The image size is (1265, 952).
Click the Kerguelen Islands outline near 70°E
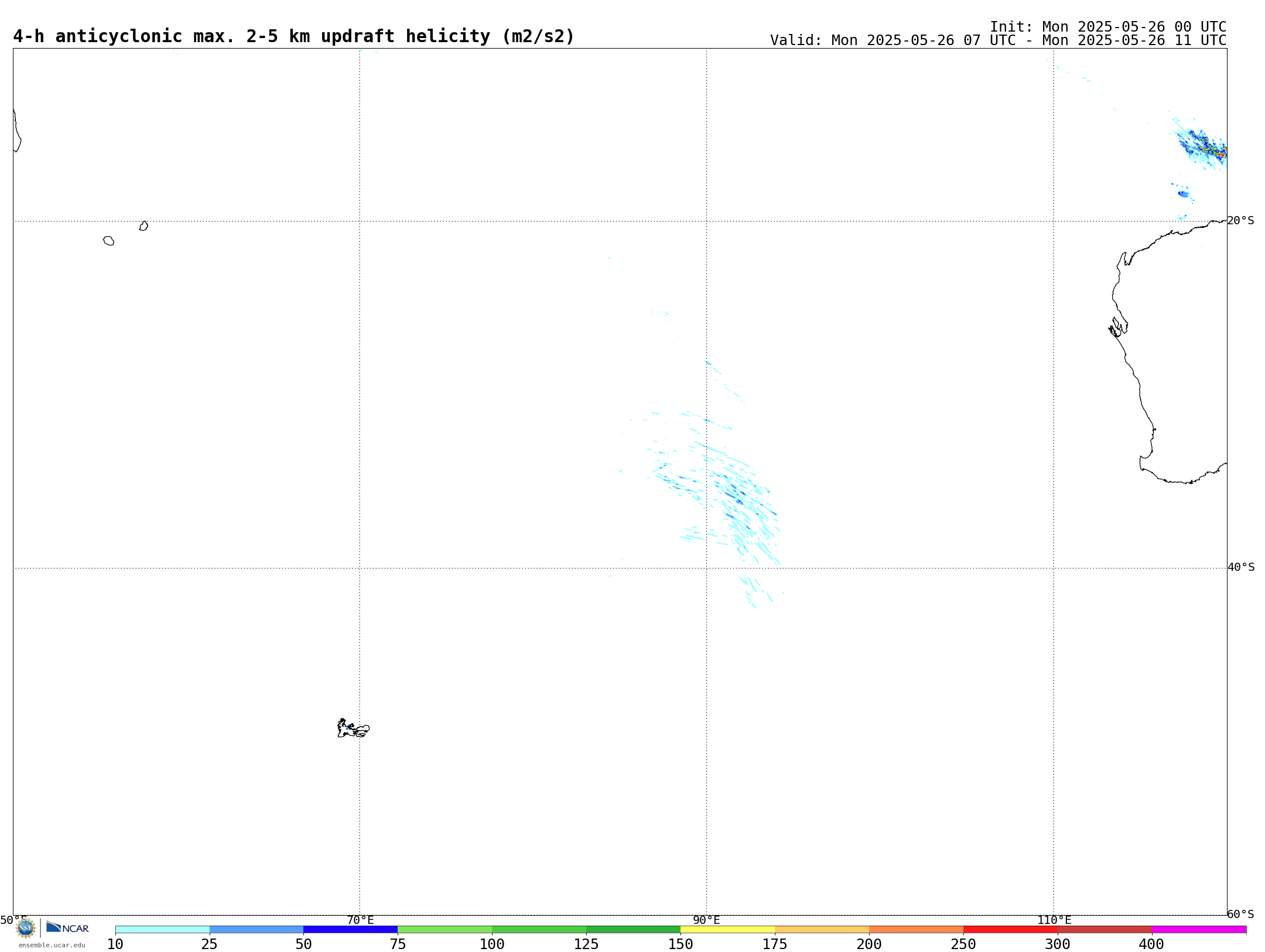pos(353,728)
